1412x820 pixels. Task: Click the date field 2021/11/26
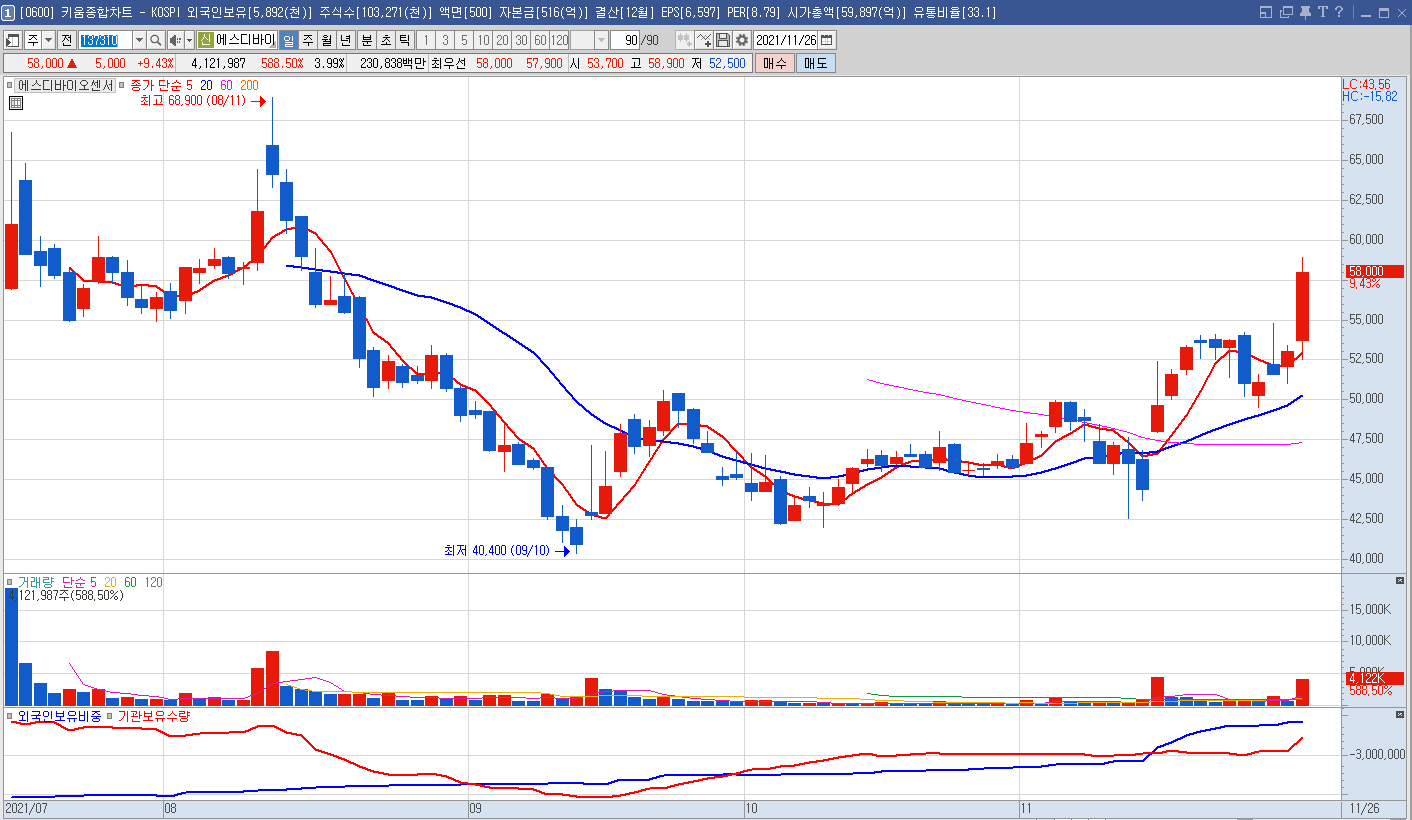click(x=785, y=40)
